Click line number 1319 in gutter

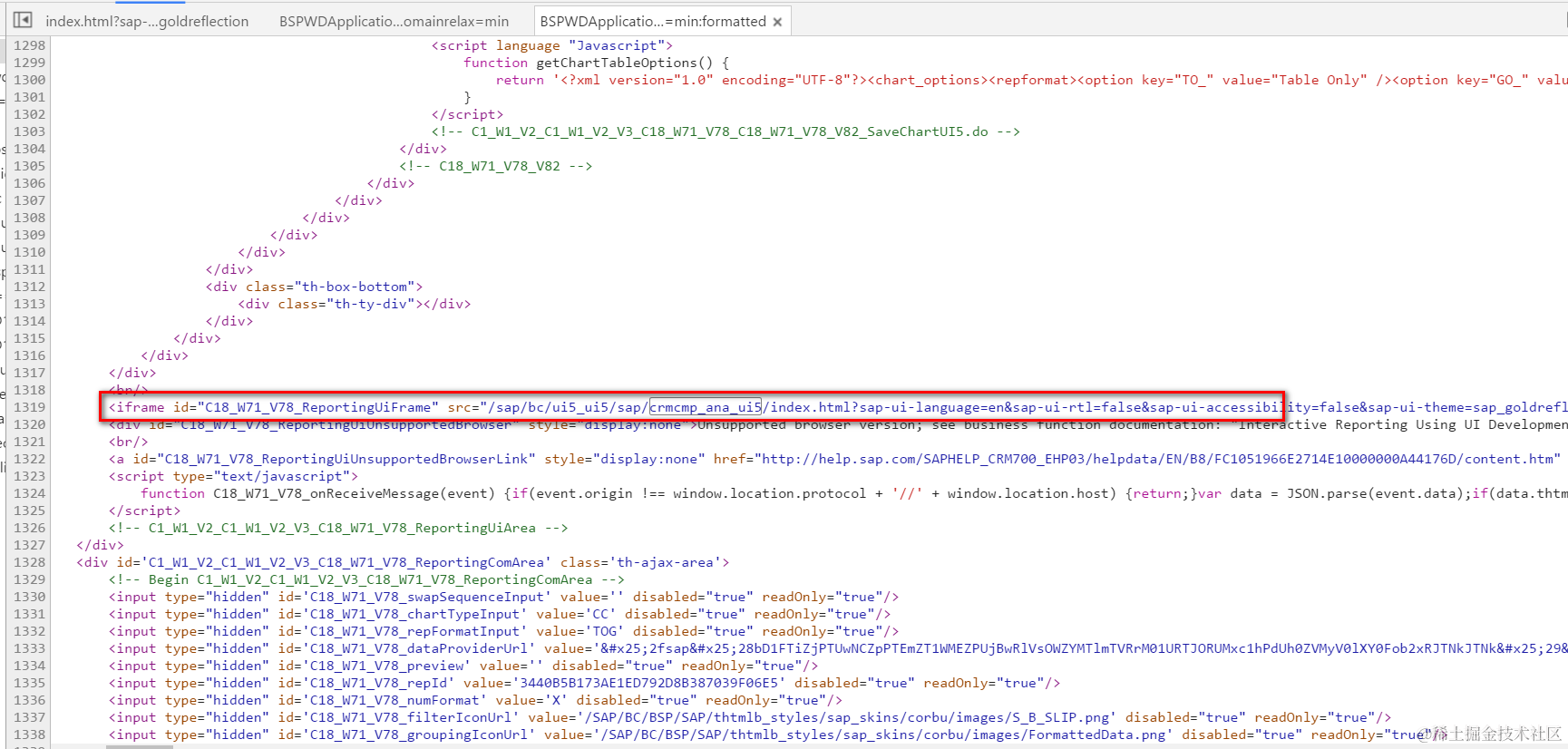coord(29,407)
